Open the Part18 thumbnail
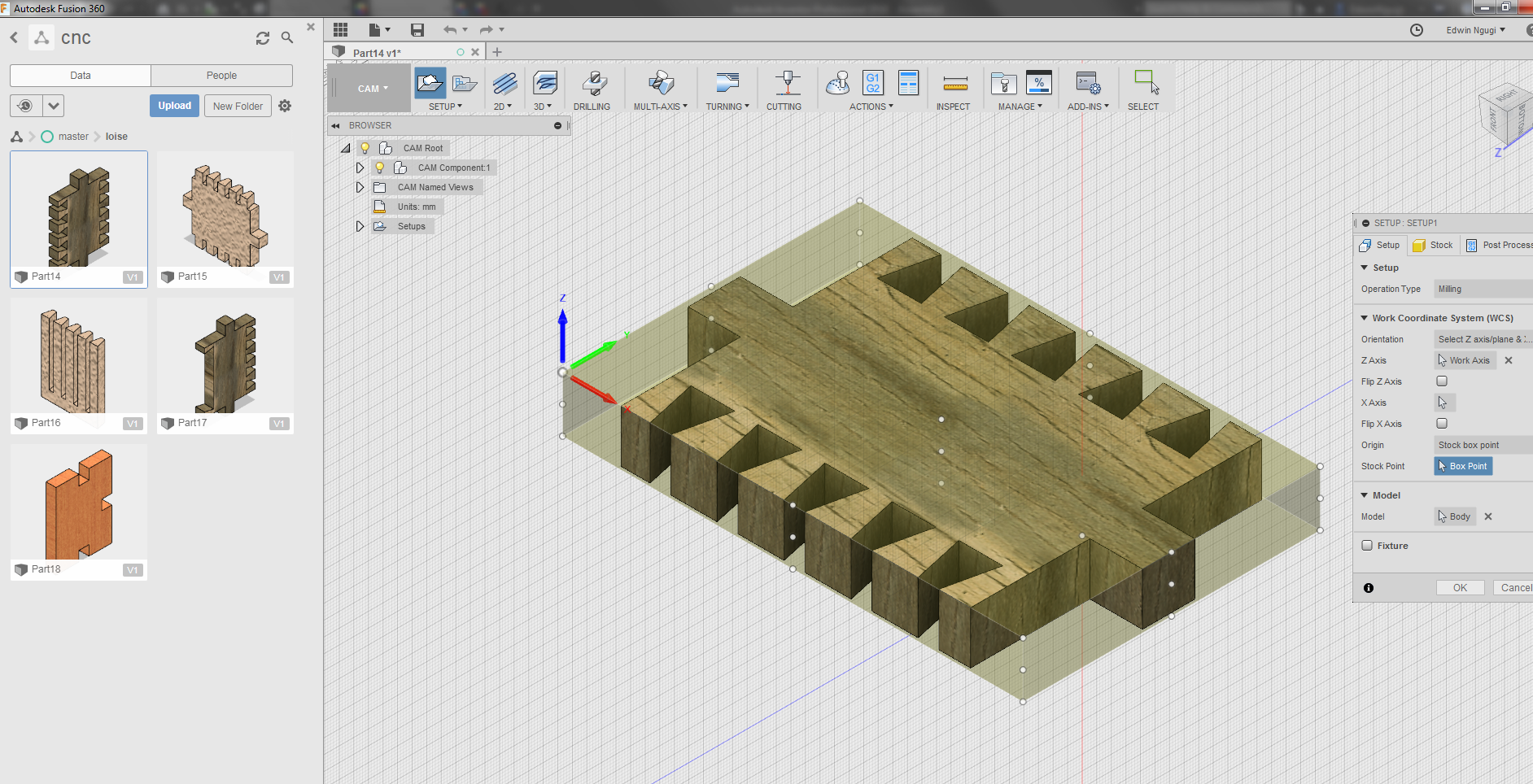 [x=79, y=504]
